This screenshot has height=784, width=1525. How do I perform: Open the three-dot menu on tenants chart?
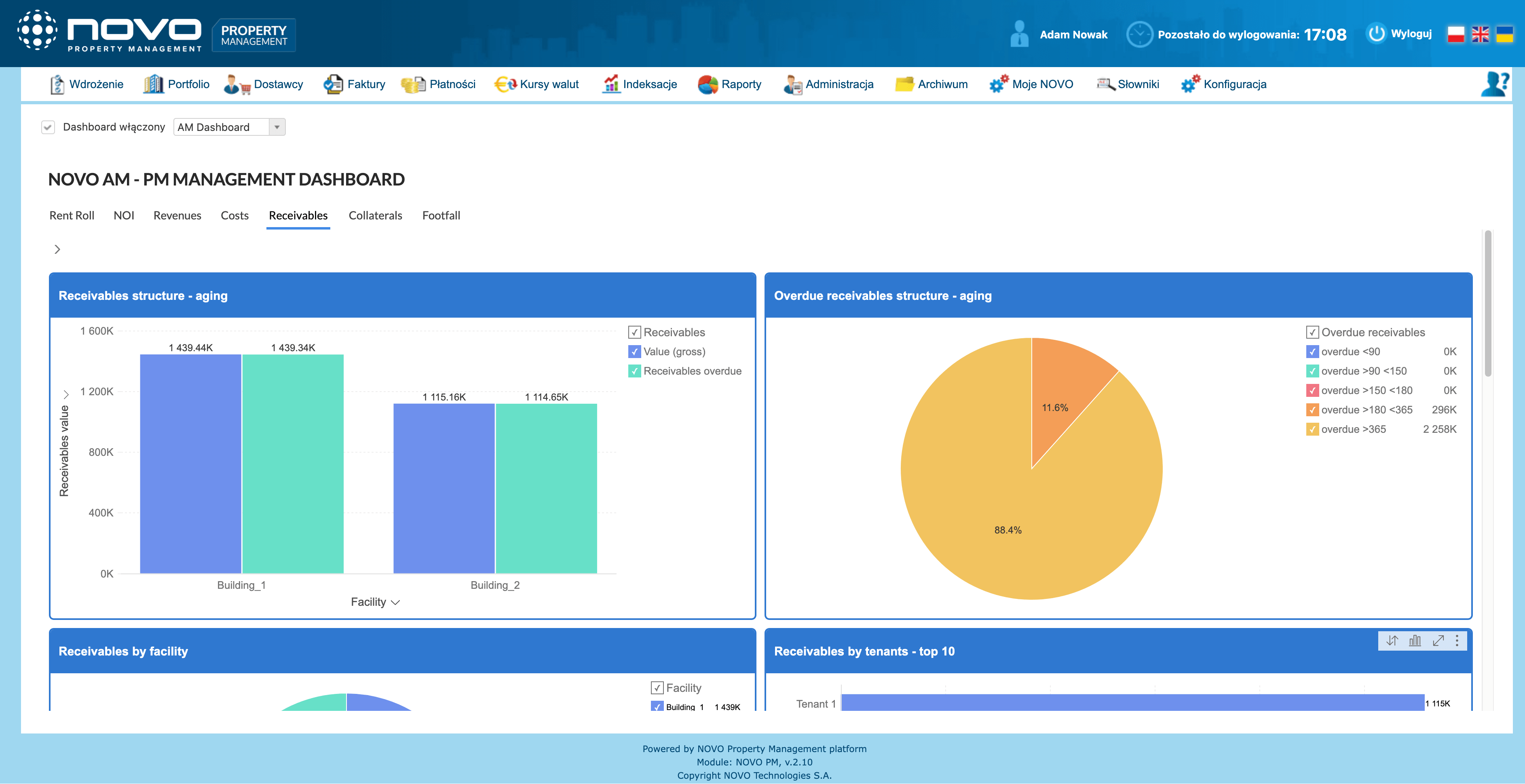coord(1457,641)
